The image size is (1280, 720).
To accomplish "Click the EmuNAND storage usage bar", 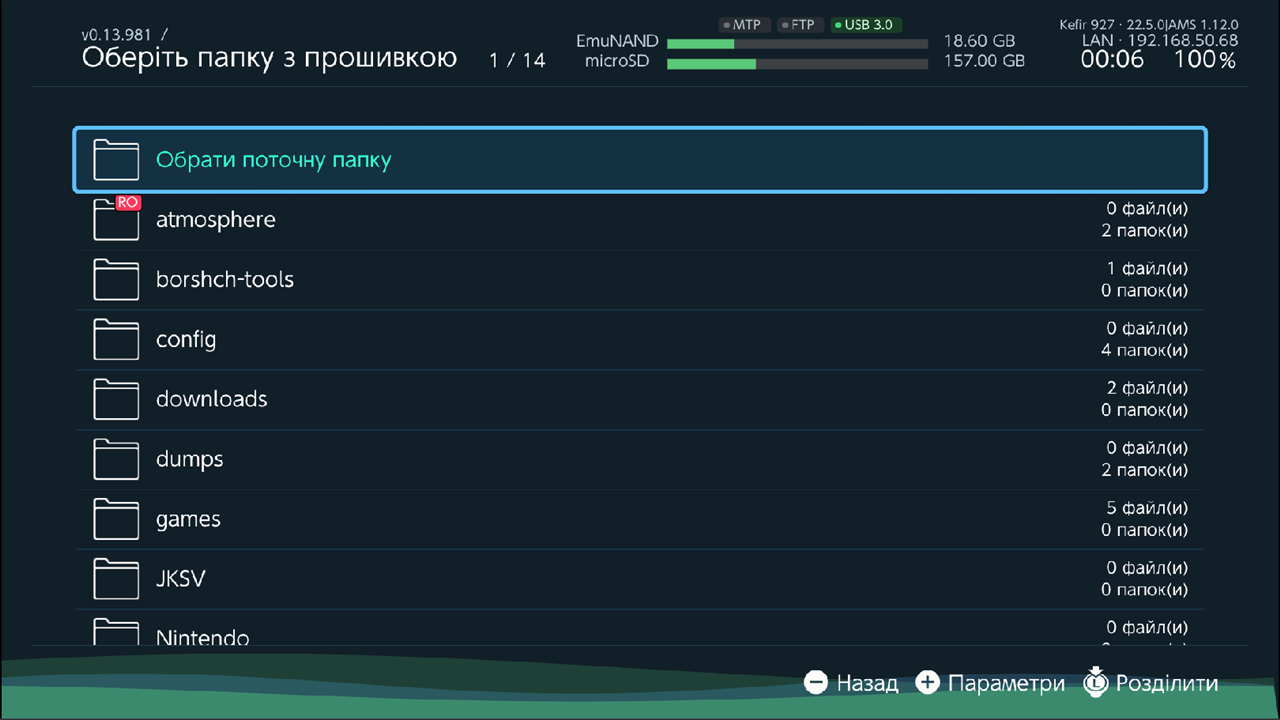I will 797,43.
